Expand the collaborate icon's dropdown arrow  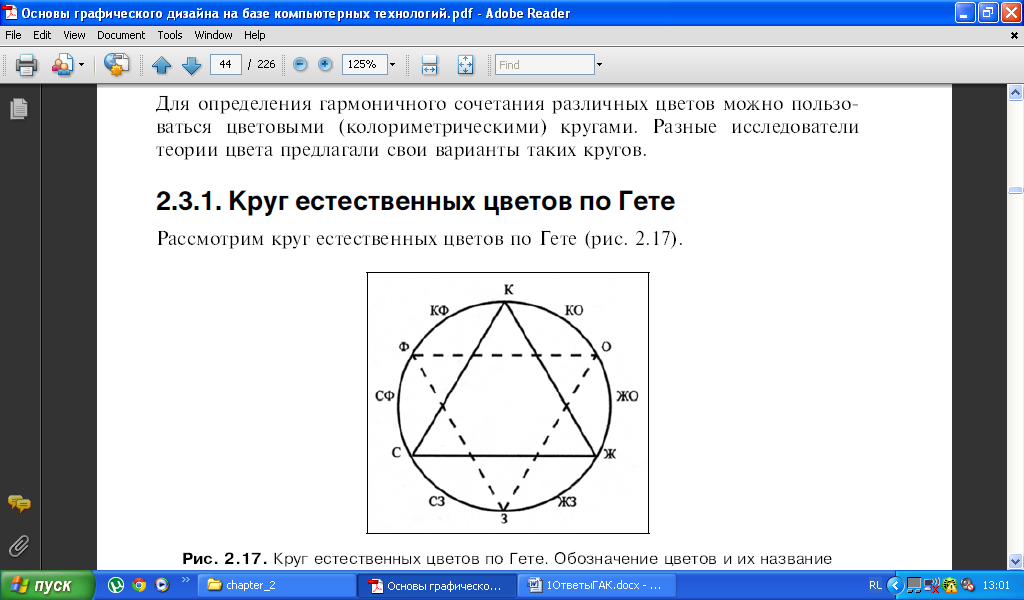(82, 65)
